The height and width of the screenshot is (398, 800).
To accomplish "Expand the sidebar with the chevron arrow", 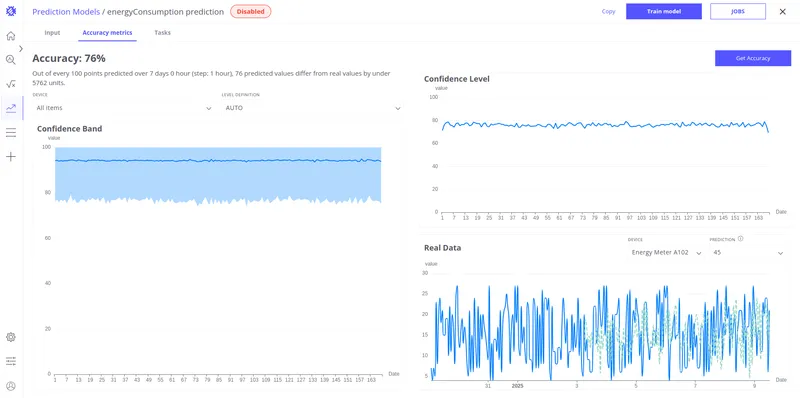I will pyautogui.click(x=21, y=48).
